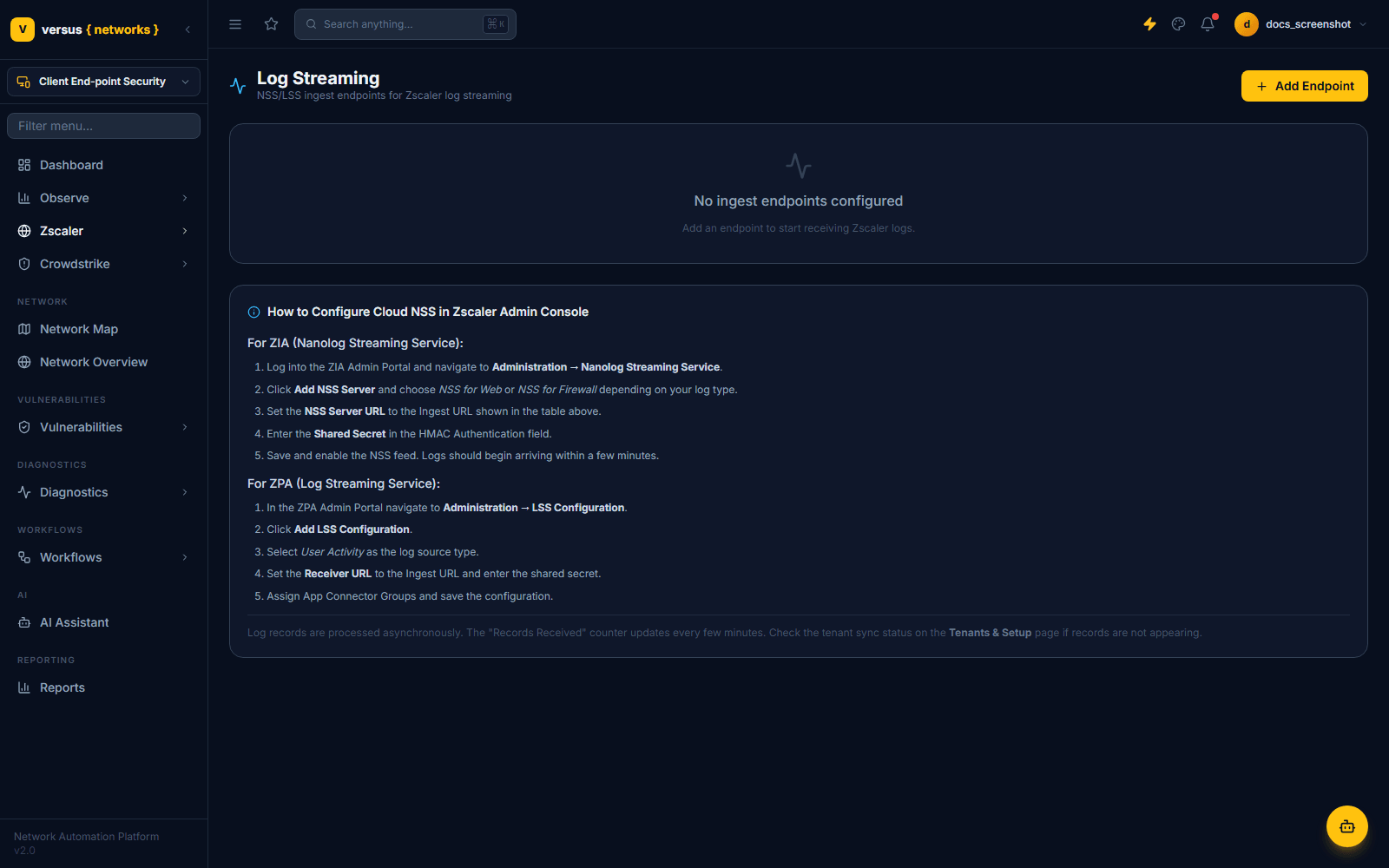The height and width of the screenshot is (868, 1389).
Task: Favorite this page with the star icon
Action: pyautogui.click(x=272, y=24)
